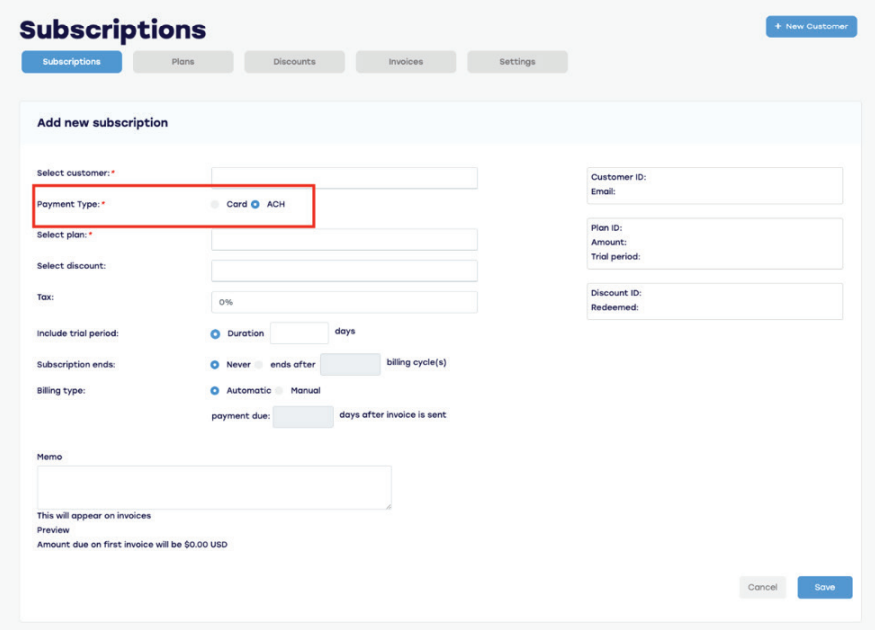The width and height of the screenshot is (875, 630).
Task: Click the Select customer input field
Action: tap(344, 177)
